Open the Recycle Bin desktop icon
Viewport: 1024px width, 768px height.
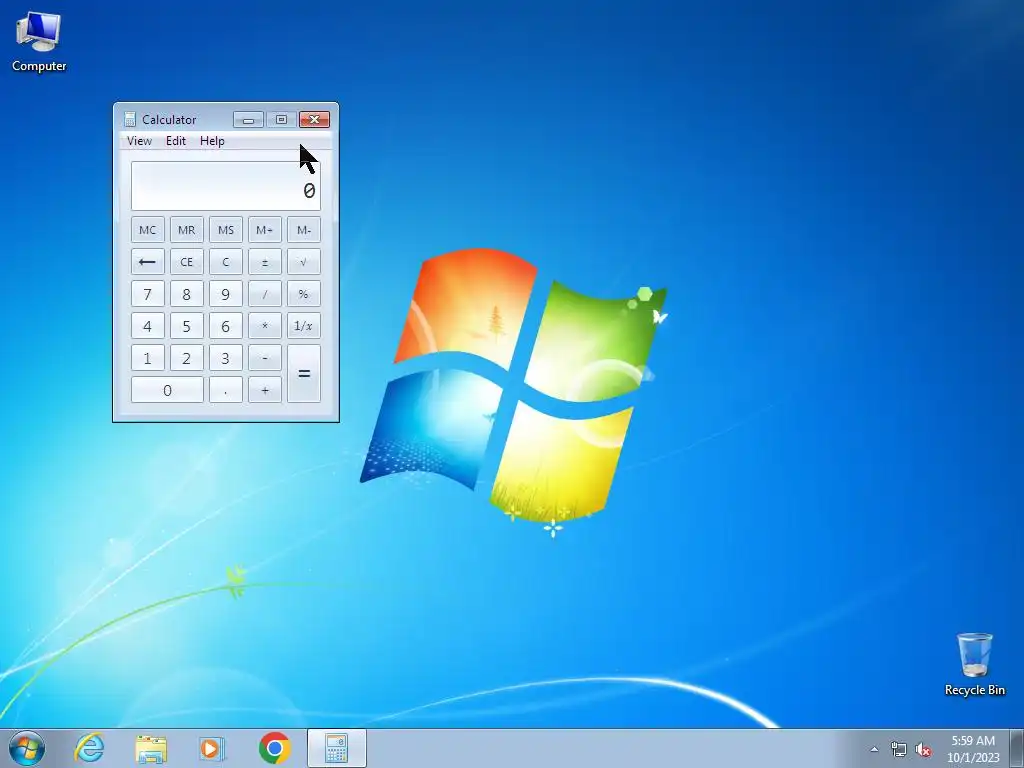point(974,664)
